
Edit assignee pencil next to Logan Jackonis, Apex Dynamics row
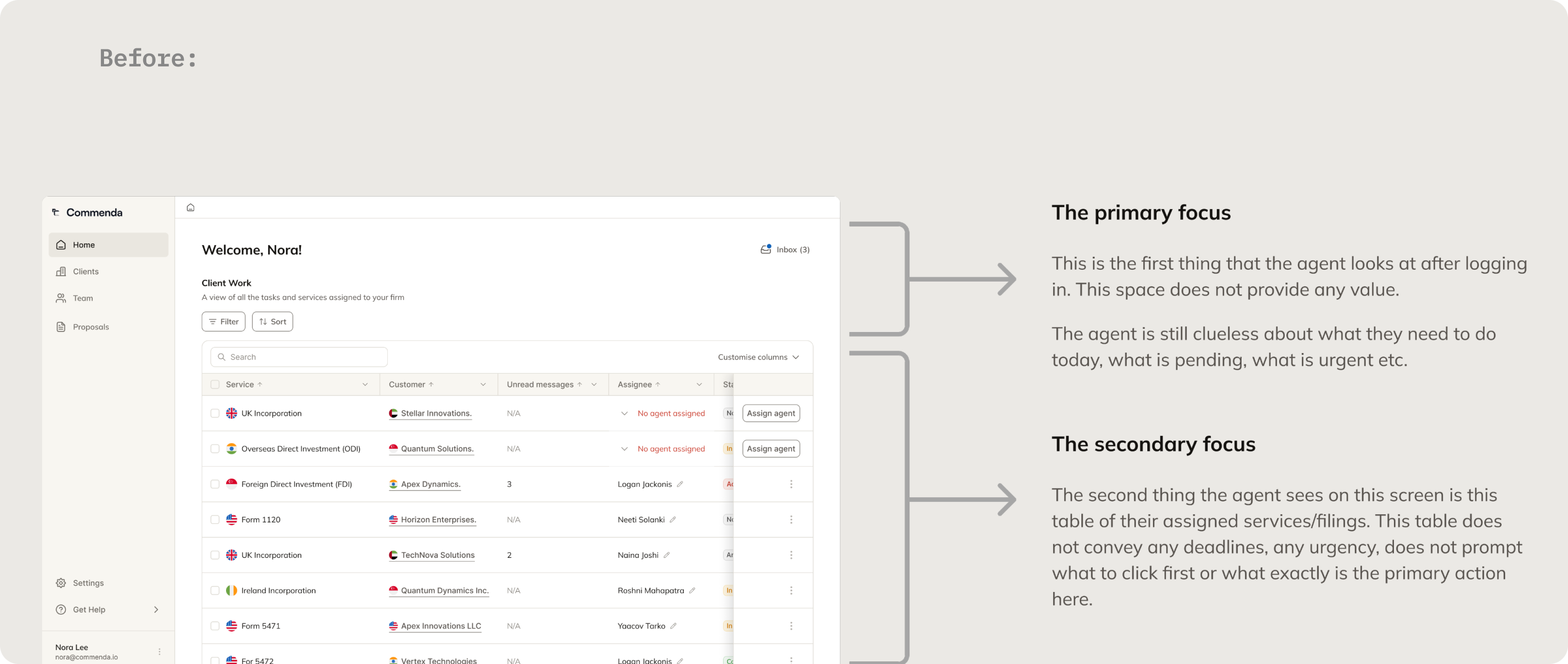point(680,484)
